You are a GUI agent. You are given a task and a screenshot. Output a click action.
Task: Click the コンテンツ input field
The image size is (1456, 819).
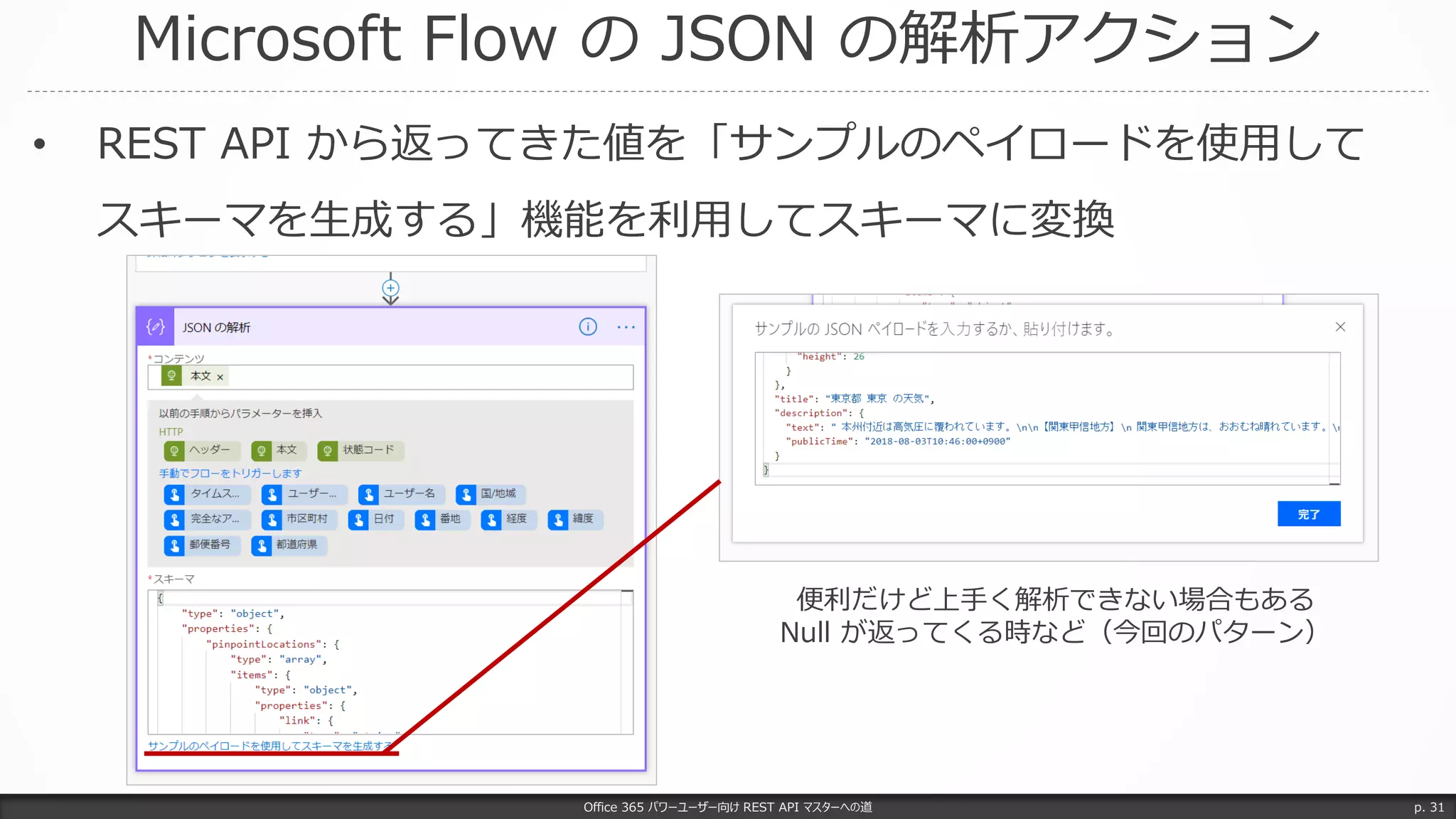(x=390, y=377)
